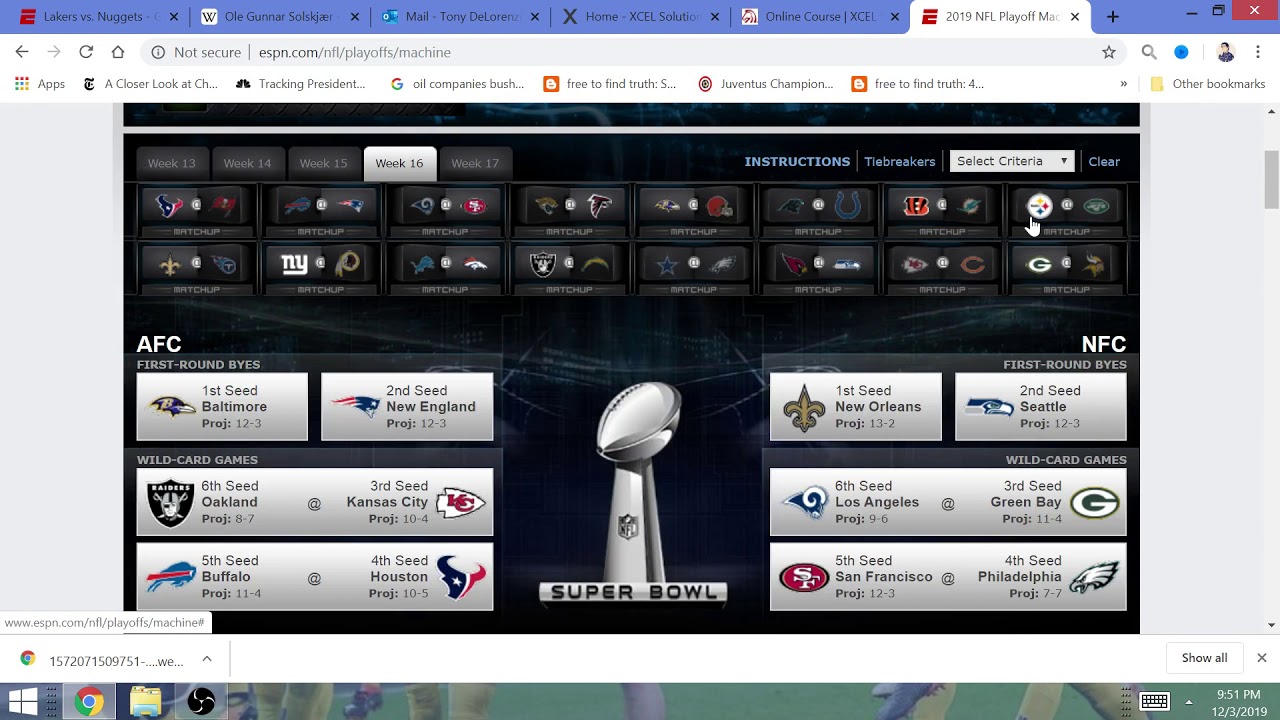Pick the Ravens logo in the matchups row
The width and height of the screenshot is (1280, 720).
[667, 206]
